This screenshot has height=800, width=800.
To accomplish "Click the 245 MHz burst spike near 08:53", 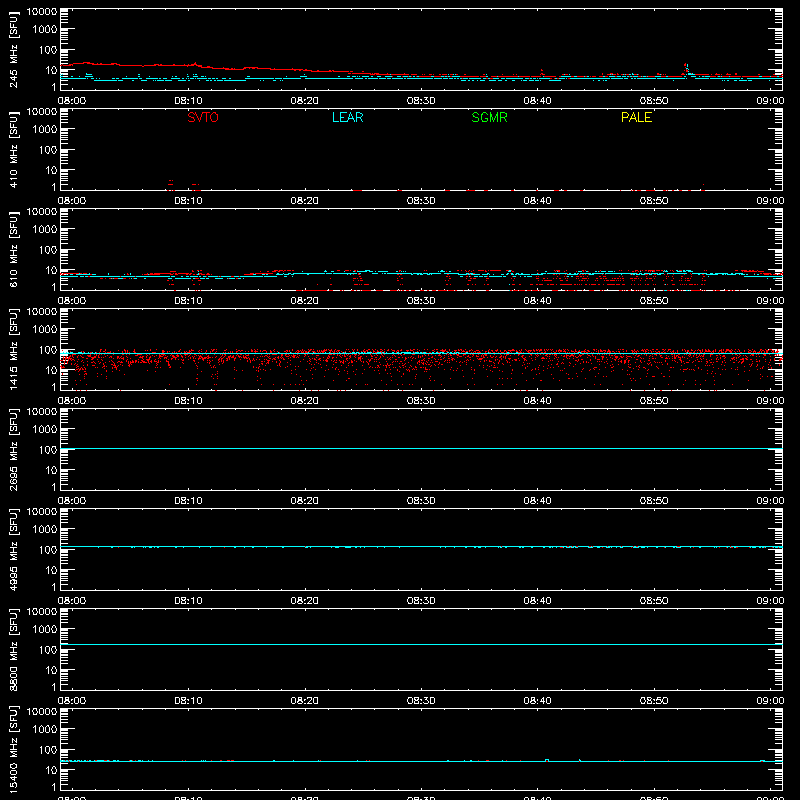I will coord(686,70).
